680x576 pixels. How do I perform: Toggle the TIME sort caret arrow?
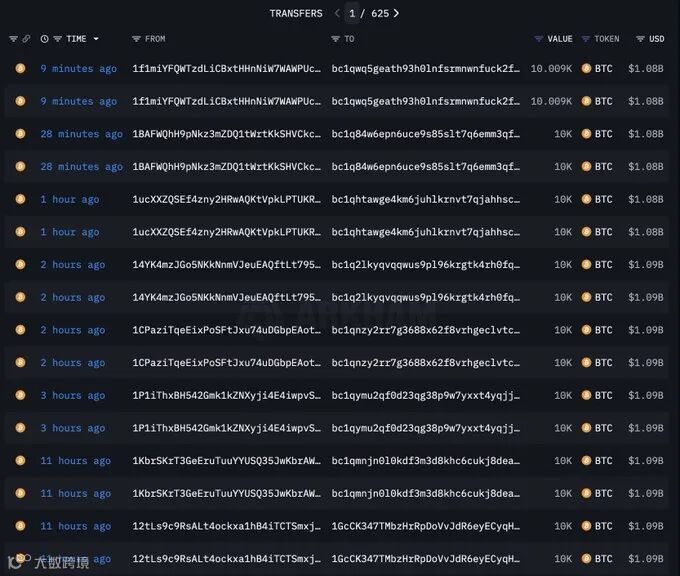pos(96,39)
